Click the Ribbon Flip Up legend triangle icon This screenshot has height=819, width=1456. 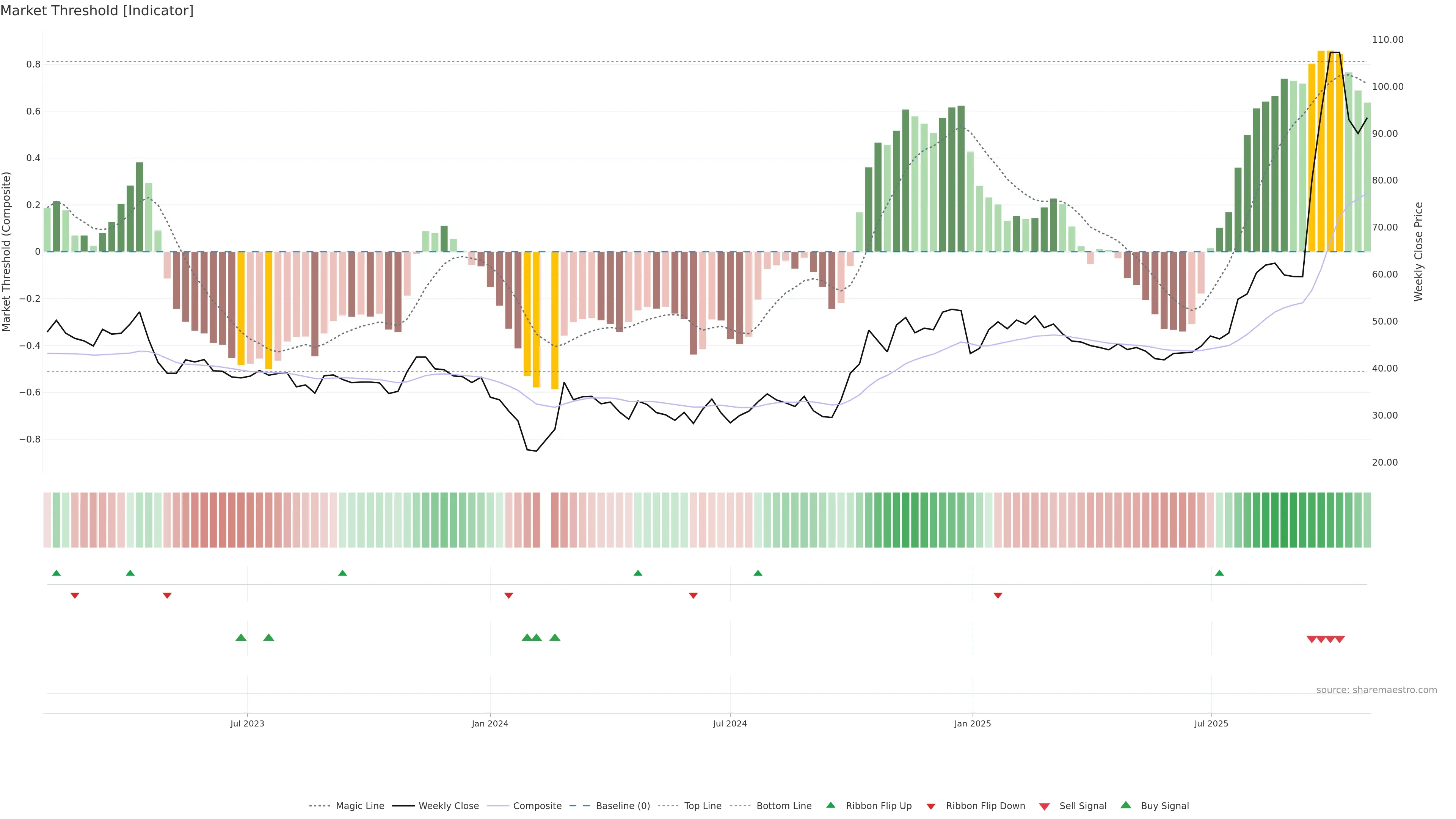830,805
